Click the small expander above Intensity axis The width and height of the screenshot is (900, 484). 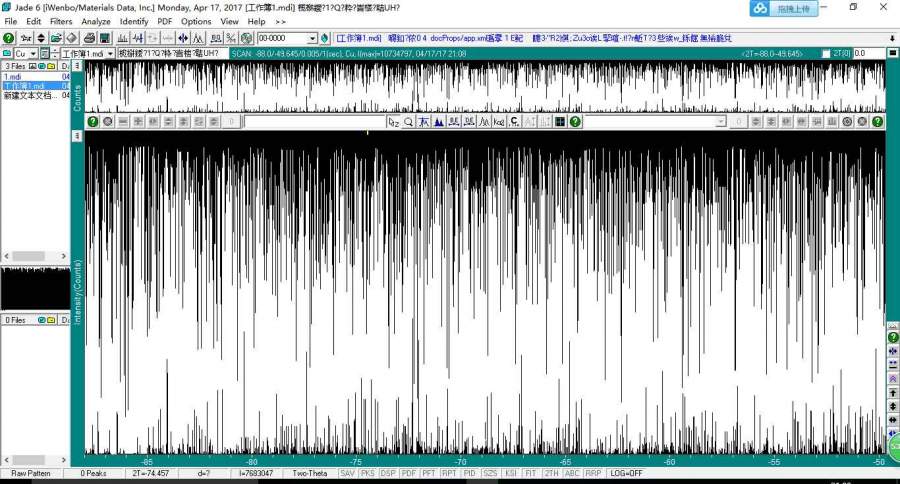(x=77, y=136)
